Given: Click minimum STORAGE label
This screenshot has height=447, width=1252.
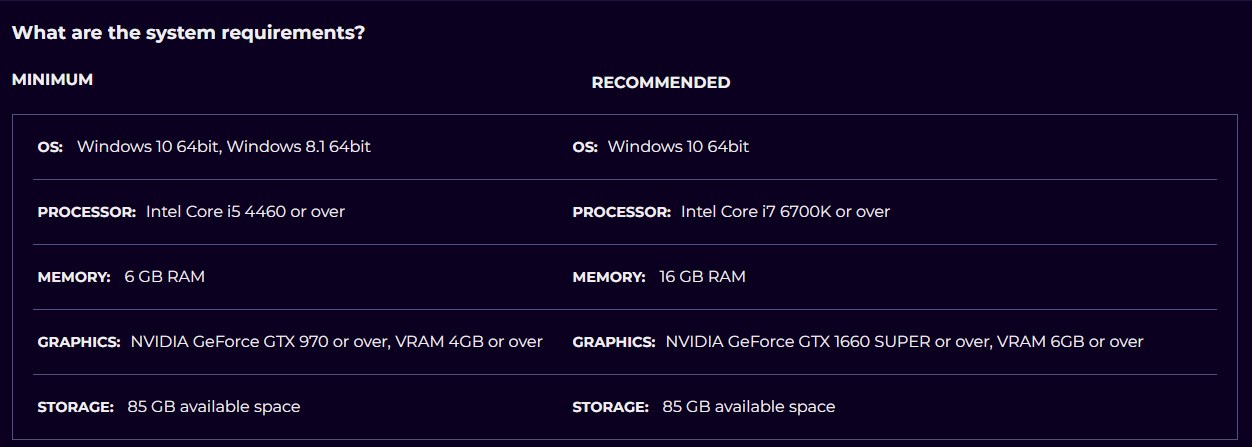Looking at the screenshot, I should point(75,407).
